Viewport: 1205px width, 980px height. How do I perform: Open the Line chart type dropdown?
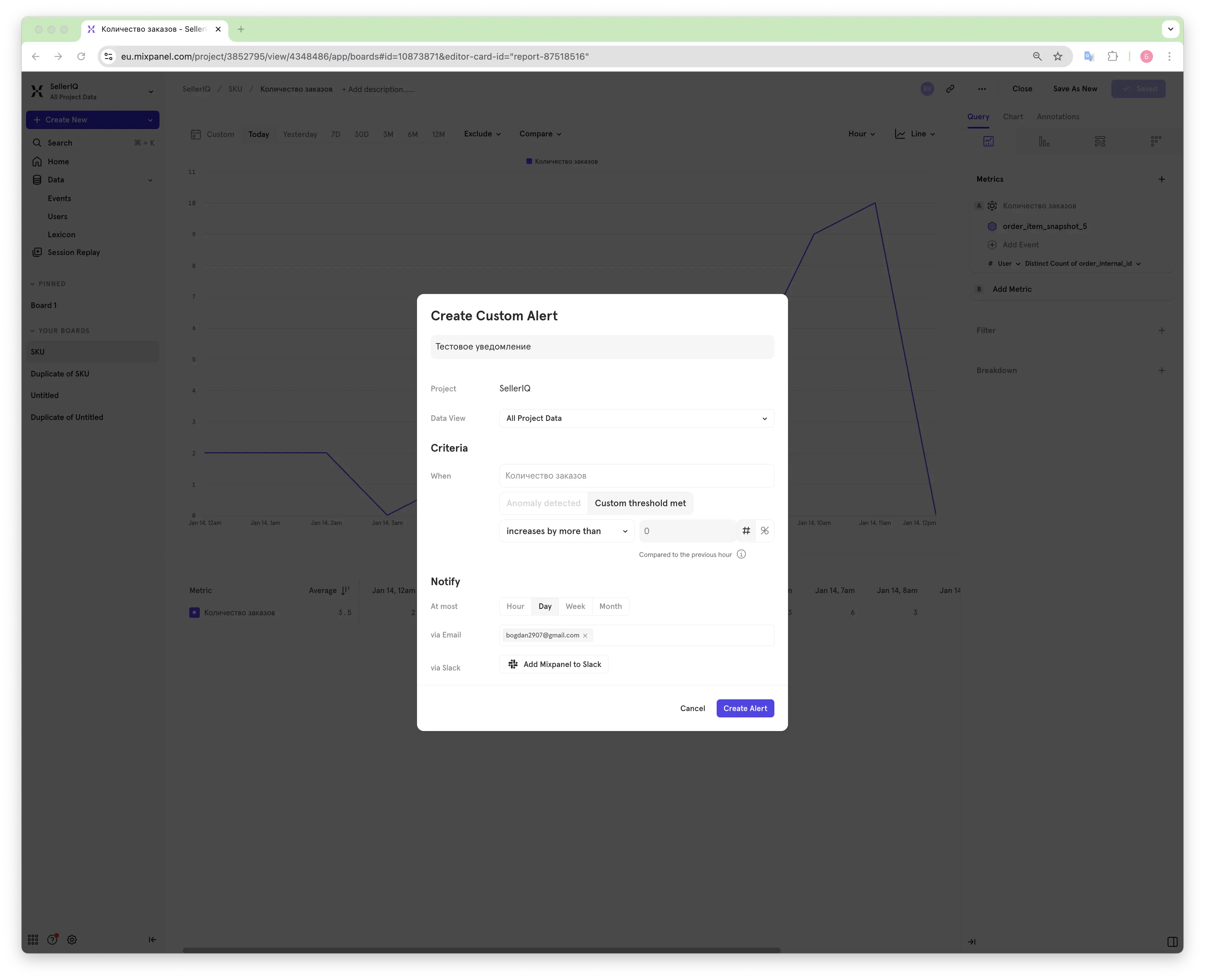(x=915, y=134)
